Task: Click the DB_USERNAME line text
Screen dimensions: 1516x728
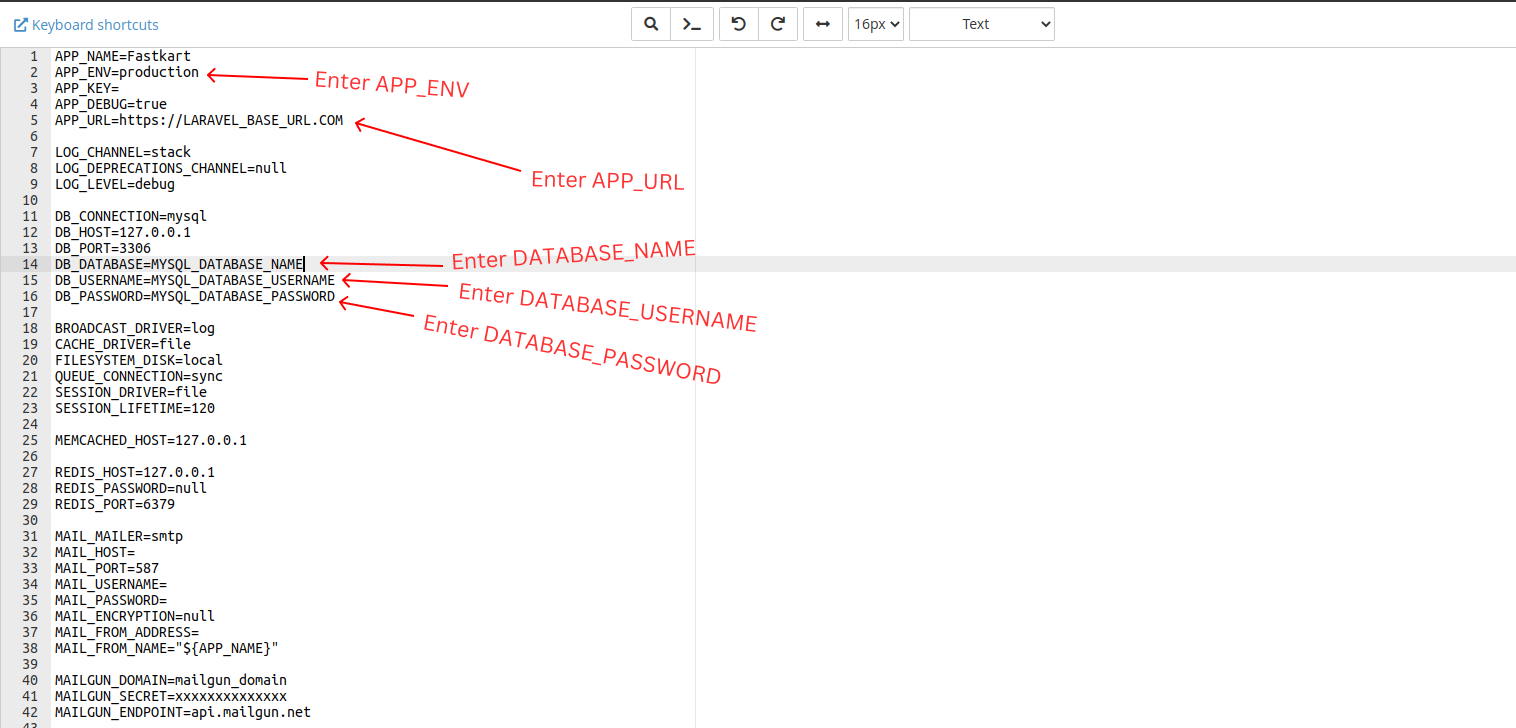Action: (194, 280)
